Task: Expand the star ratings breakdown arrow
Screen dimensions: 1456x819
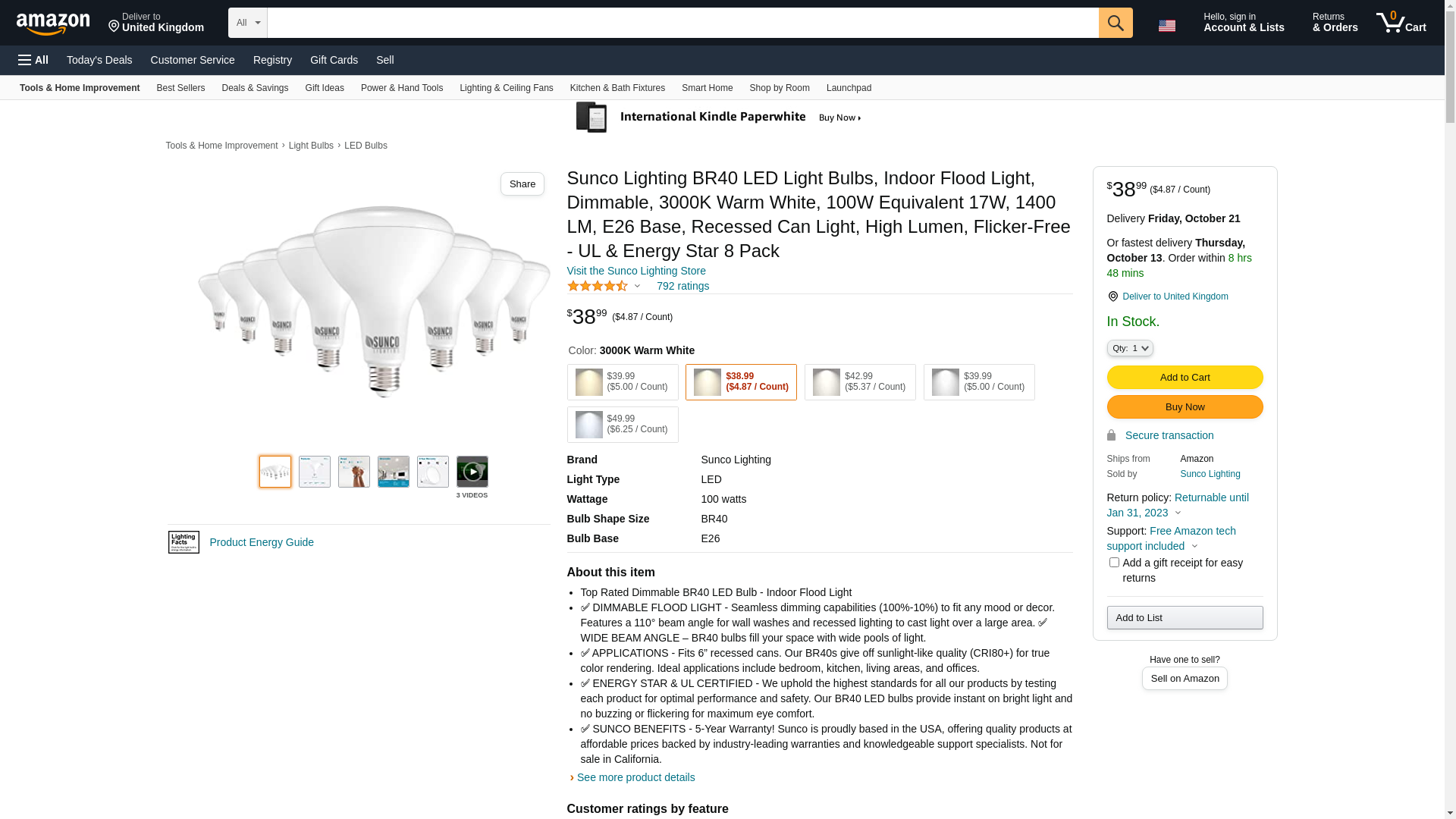Action: pyautogui.click(x=637, y=286)
